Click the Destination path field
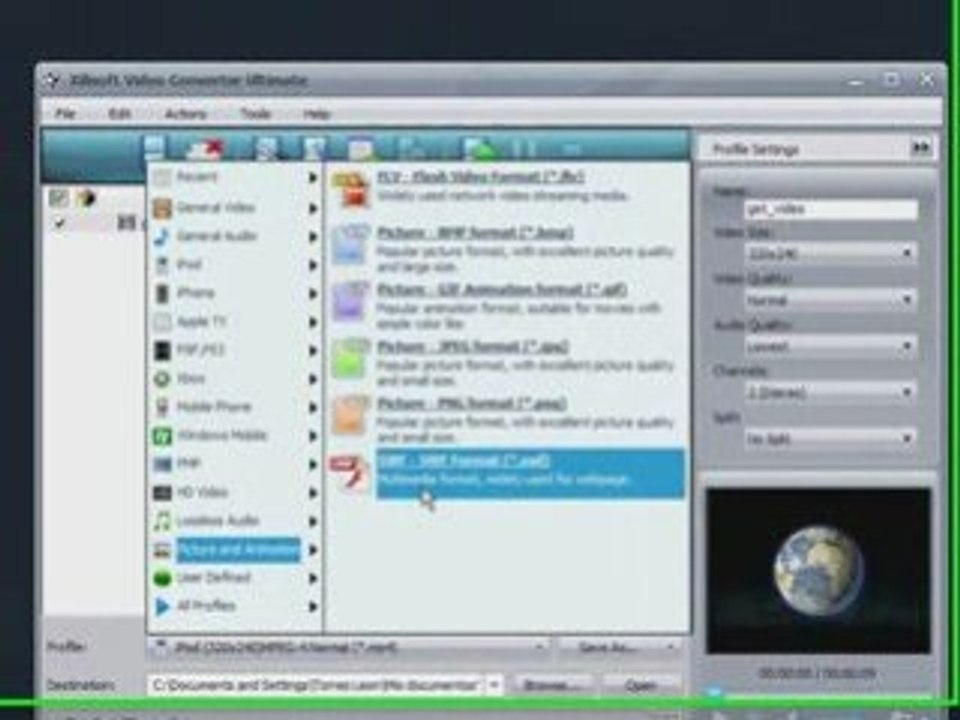960x720 pixels. click(x=316, y=685)
